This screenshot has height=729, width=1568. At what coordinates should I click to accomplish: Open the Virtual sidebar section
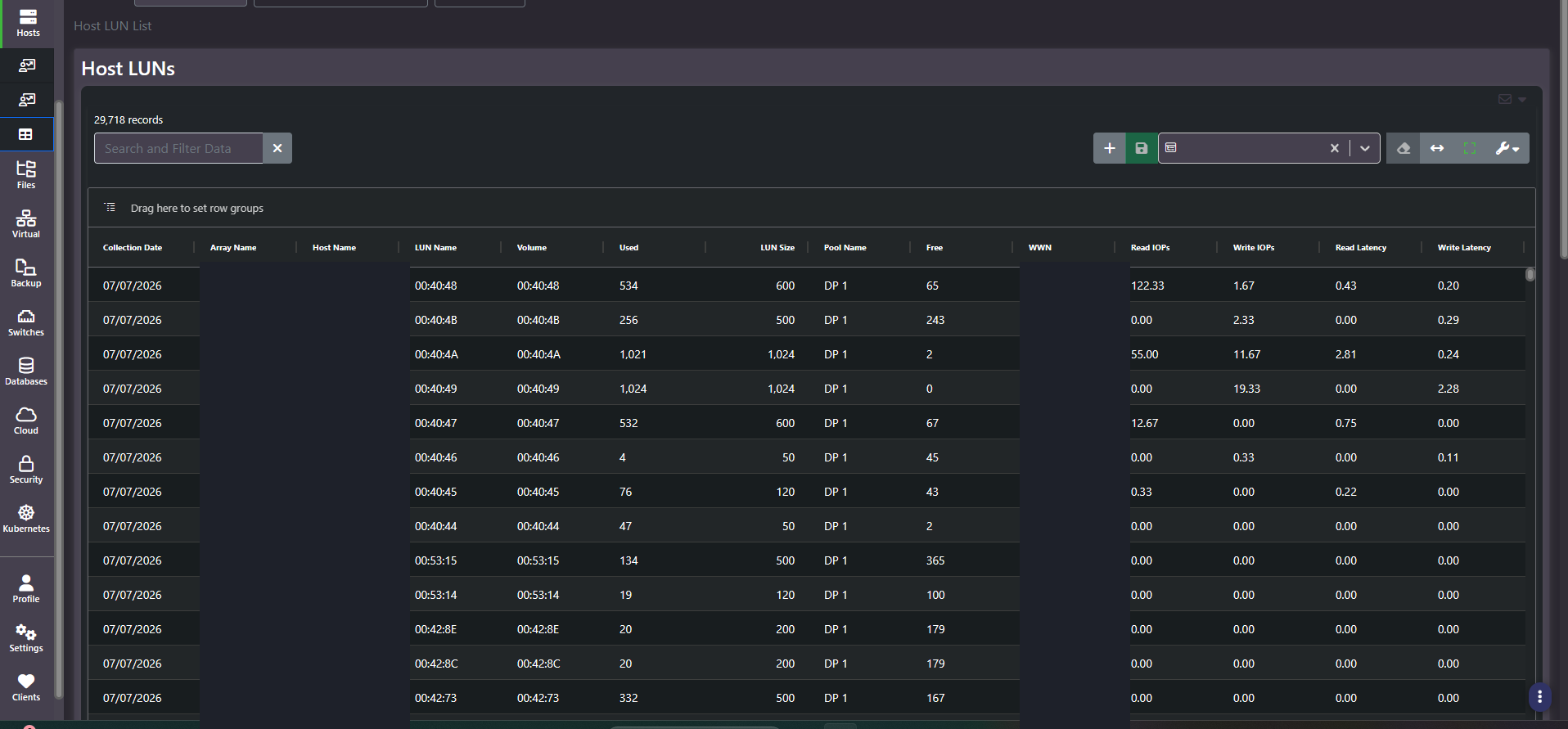(26, 224)
